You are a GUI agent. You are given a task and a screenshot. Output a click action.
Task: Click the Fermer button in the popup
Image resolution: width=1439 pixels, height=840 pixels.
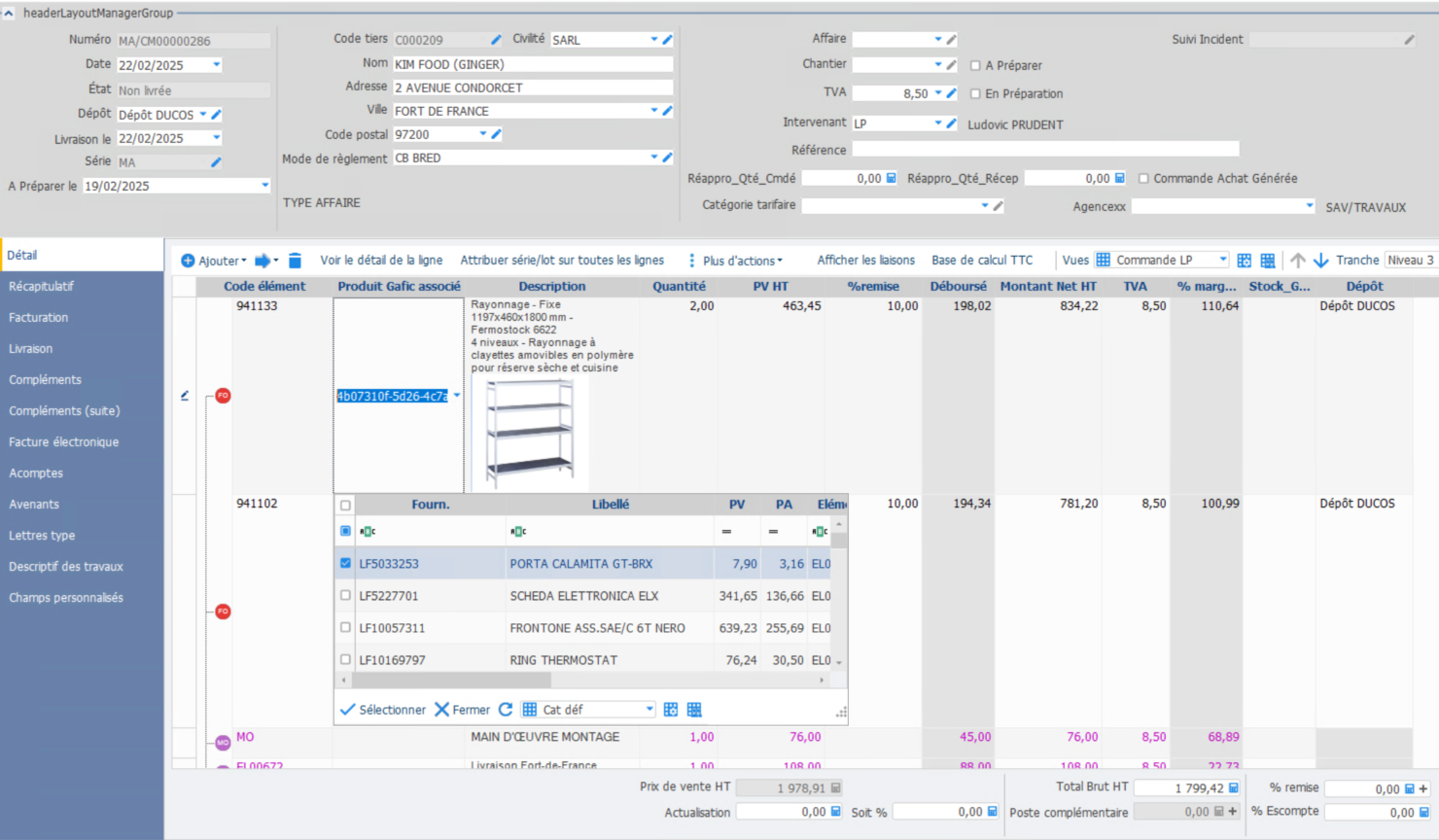click(x=462, y=710)
